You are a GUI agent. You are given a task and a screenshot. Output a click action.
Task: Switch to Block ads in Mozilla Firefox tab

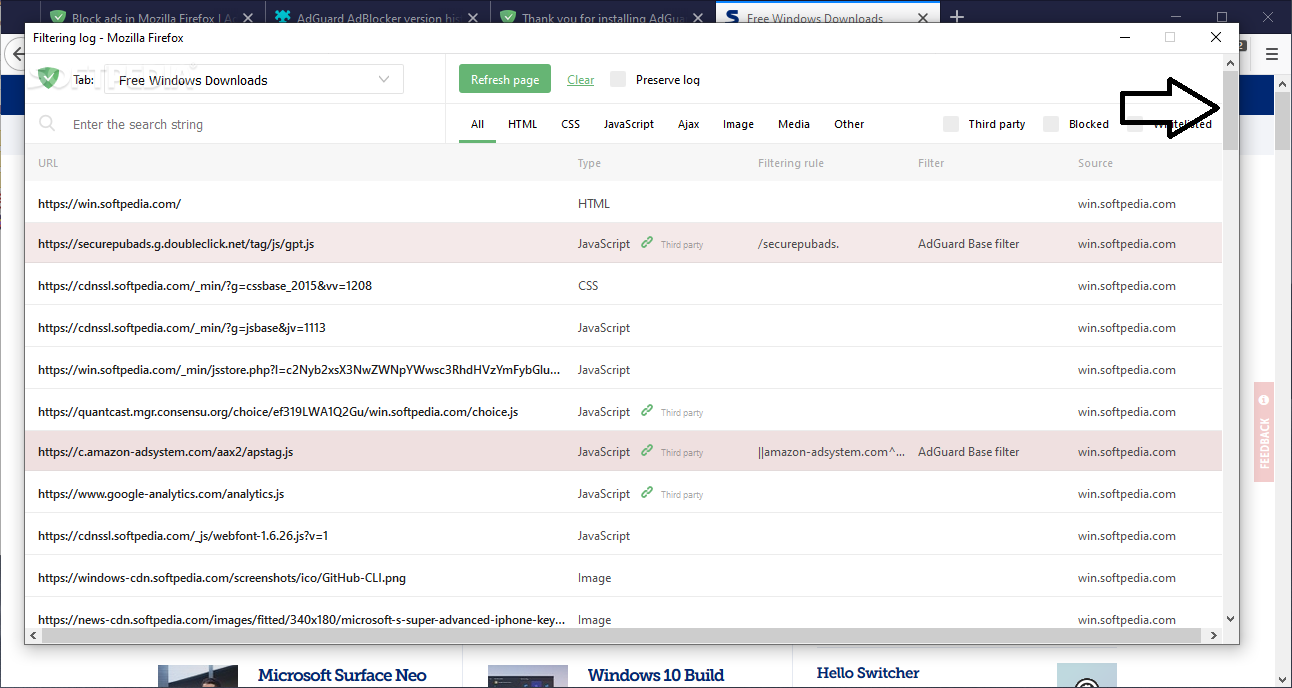point(152,18)
